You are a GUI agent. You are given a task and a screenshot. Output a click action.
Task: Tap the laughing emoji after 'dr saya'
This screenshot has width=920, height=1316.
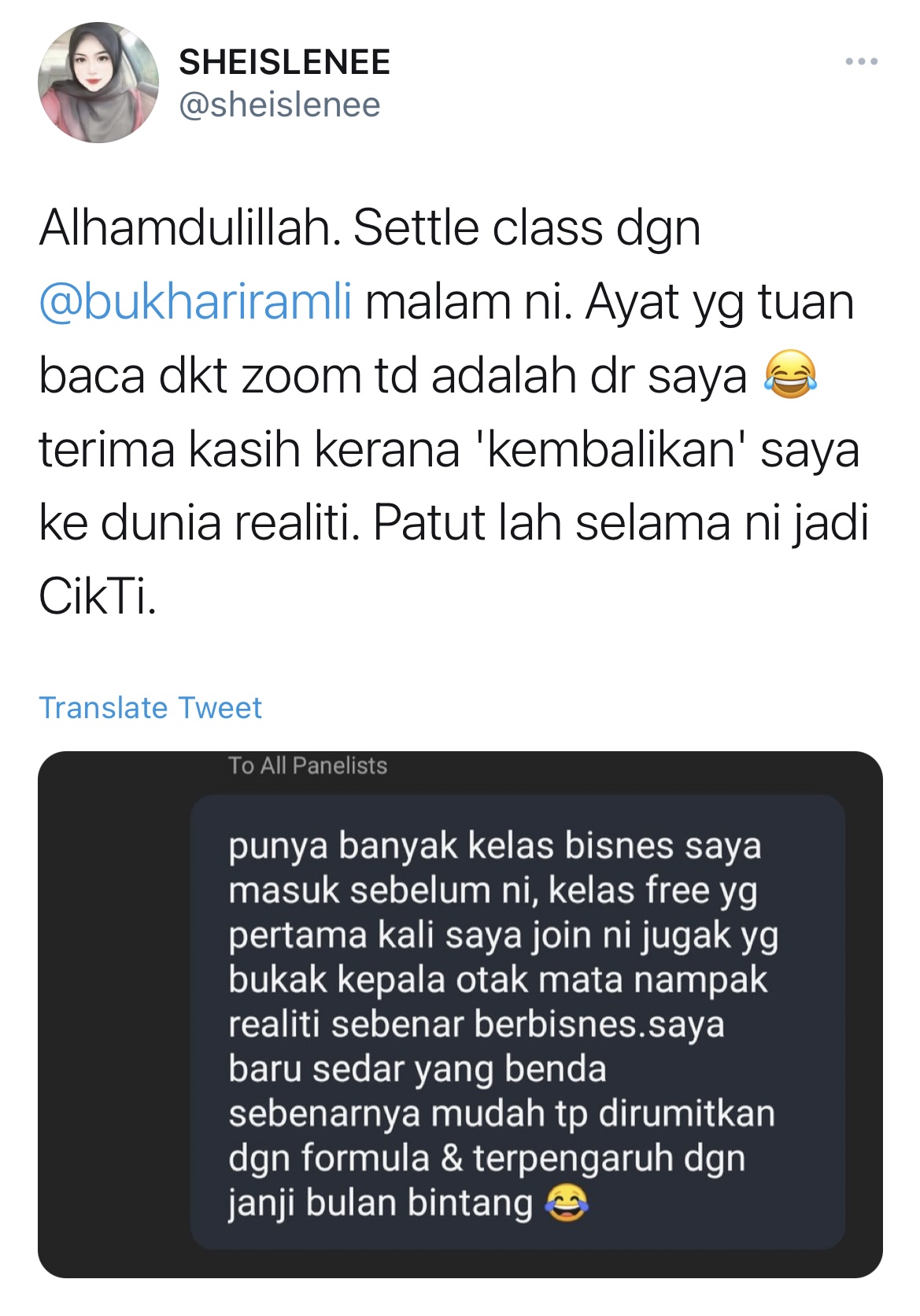click(790, 374)
